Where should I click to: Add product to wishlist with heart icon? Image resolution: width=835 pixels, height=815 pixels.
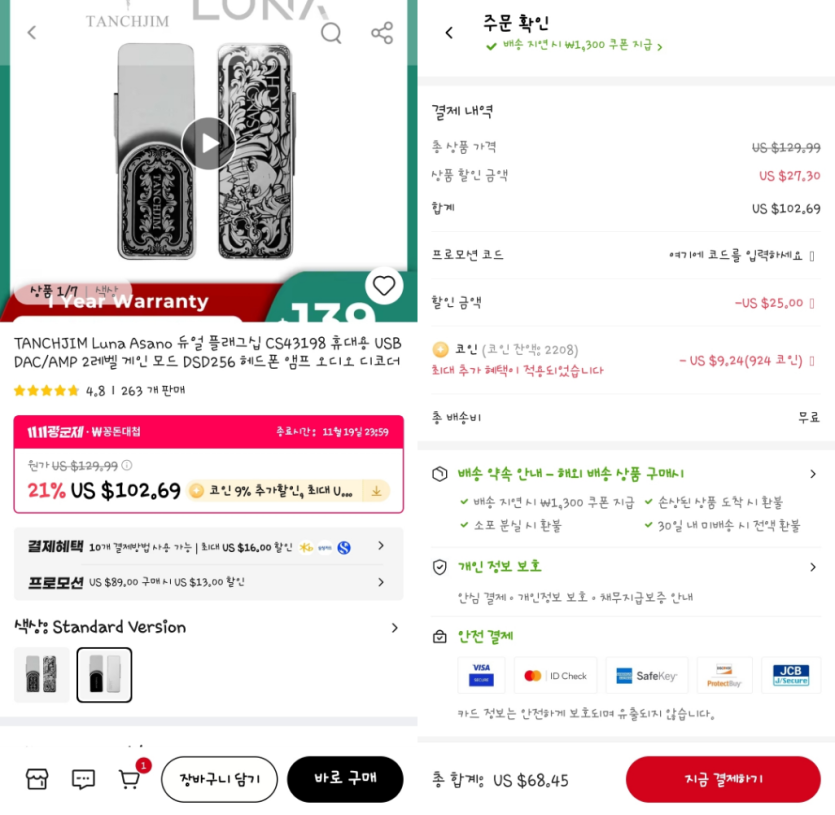[383, 286]
